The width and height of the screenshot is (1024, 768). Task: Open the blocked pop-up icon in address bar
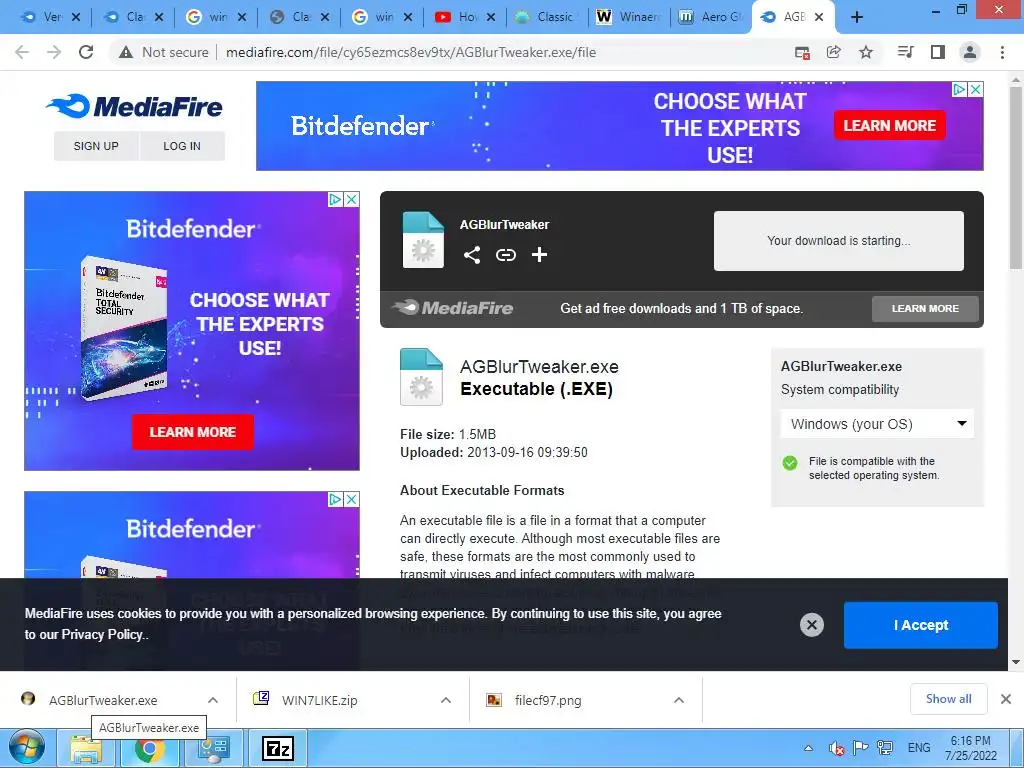coord(802,52)
